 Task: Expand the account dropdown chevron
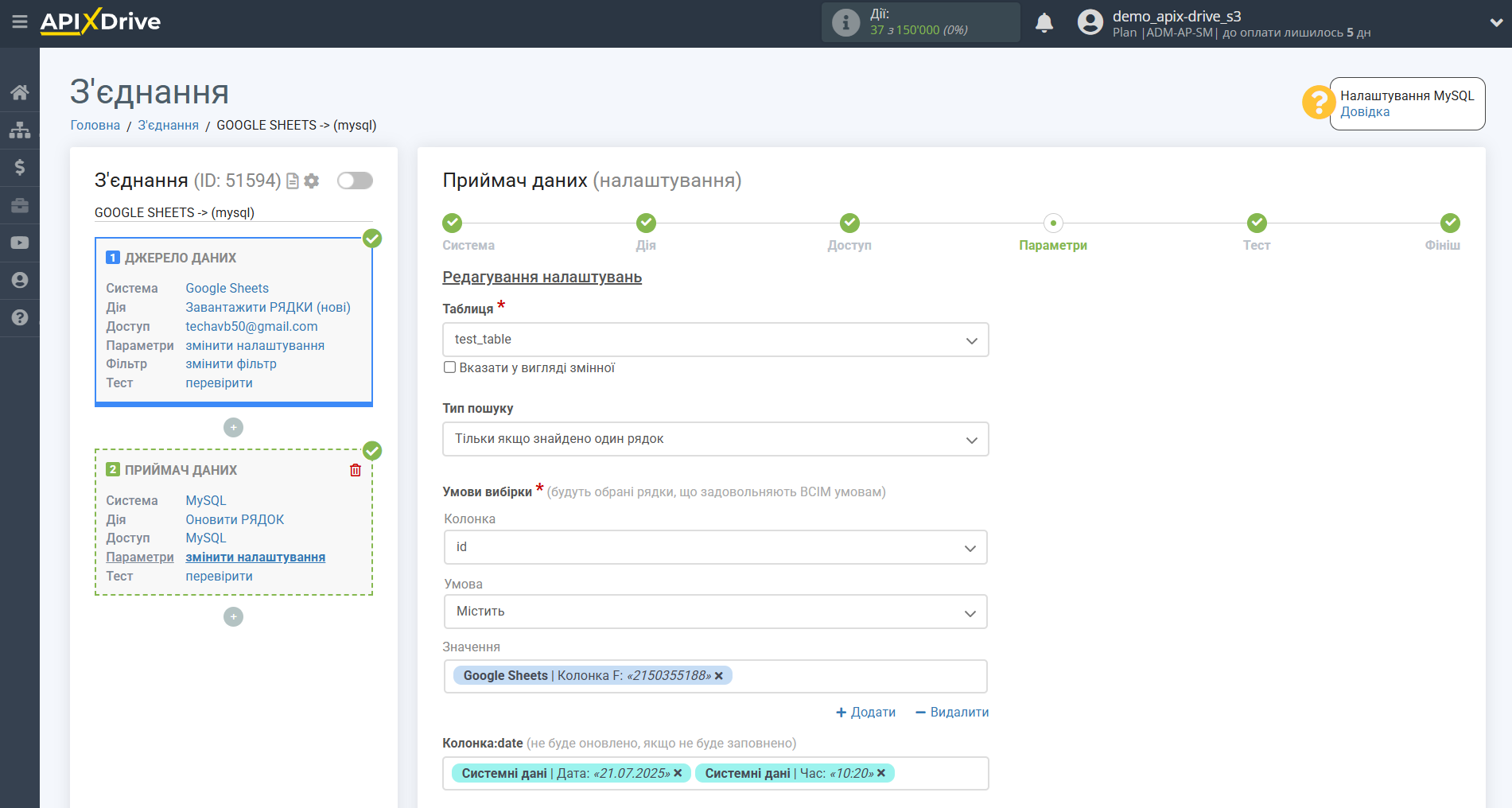point(1495,22)
